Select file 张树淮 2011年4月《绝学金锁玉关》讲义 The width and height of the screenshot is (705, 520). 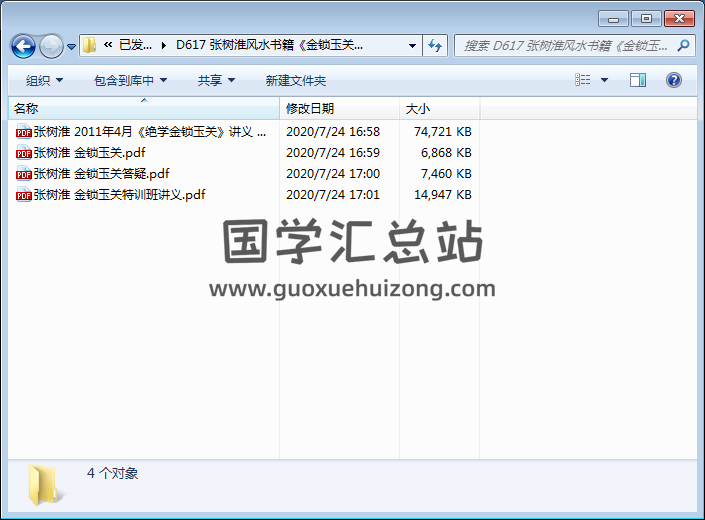[x=150, y=132]
